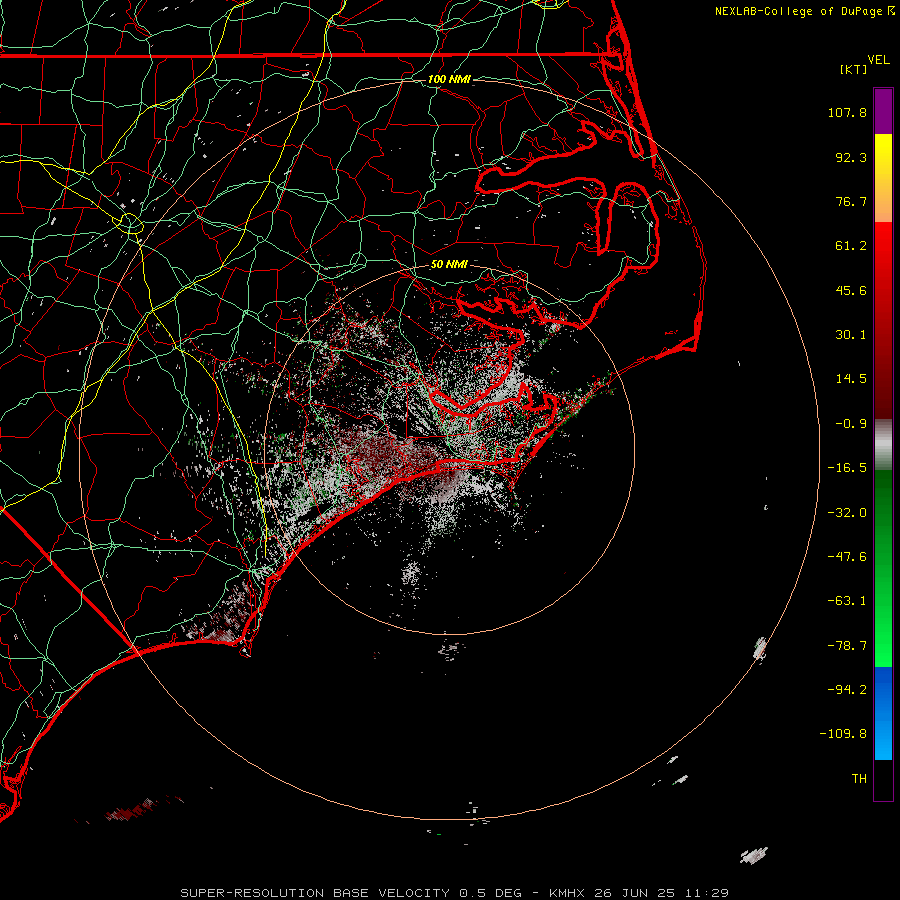Viewport: 900px width, 900px height.
Task: Click the [KT] units label
Action: tap(854, 69)
